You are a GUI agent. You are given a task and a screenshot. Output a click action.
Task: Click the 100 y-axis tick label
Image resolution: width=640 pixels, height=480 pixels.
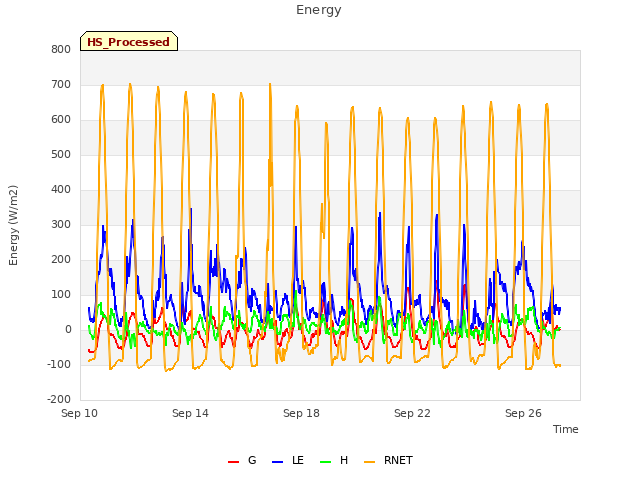(x=61, y=295)
